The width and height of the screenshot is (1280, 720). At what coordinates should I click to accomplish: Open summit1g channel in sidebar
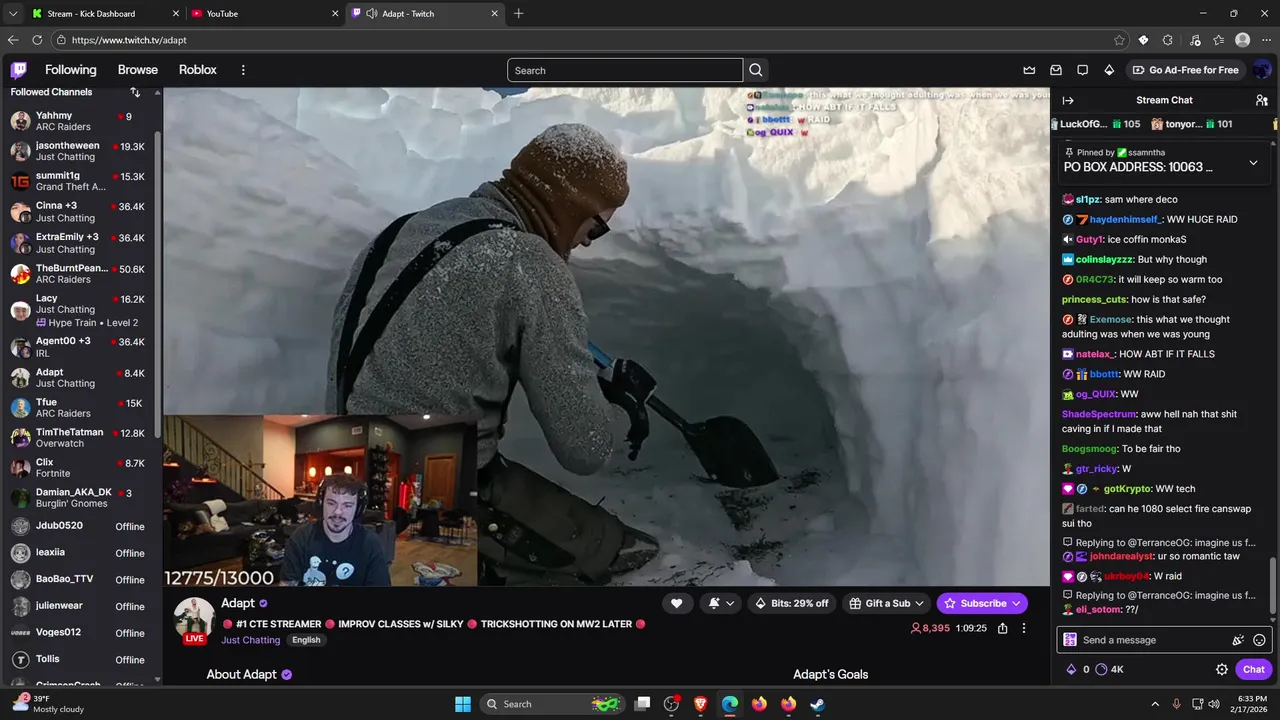[x=81, y=181]
